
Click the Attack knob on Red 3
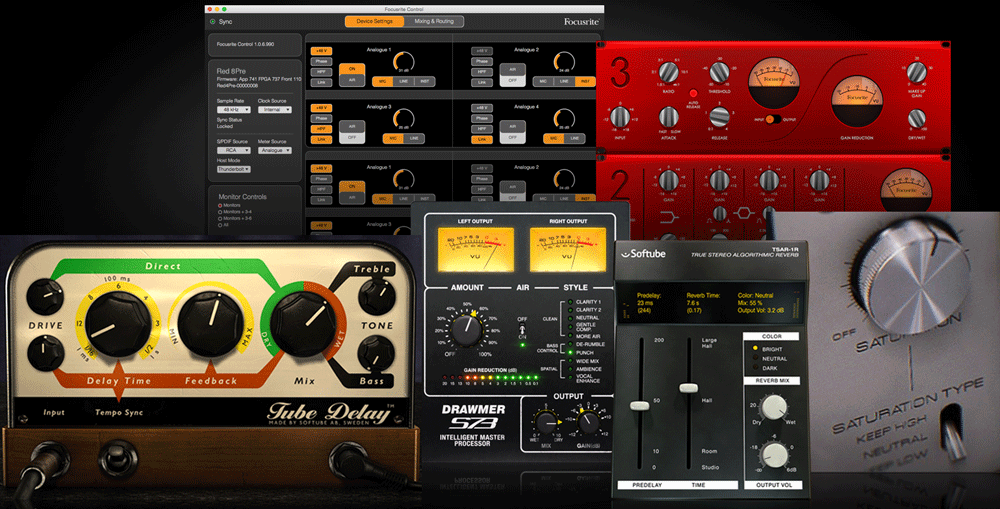click(668, 117)
